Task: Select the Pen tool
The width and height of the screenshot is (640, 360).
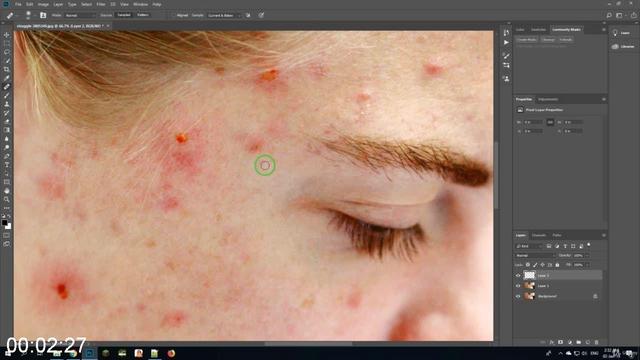Action: (7, 156)
